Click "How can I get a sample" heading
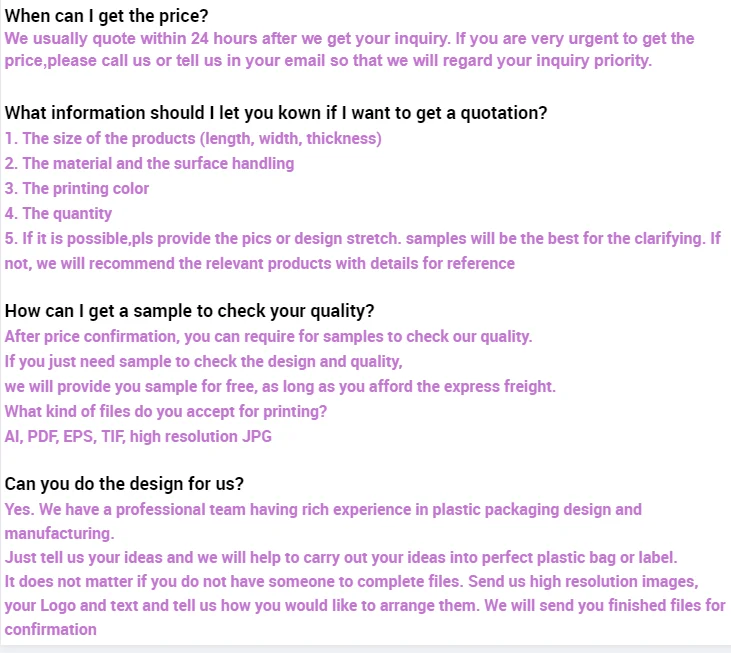 [x=189, y=311]
